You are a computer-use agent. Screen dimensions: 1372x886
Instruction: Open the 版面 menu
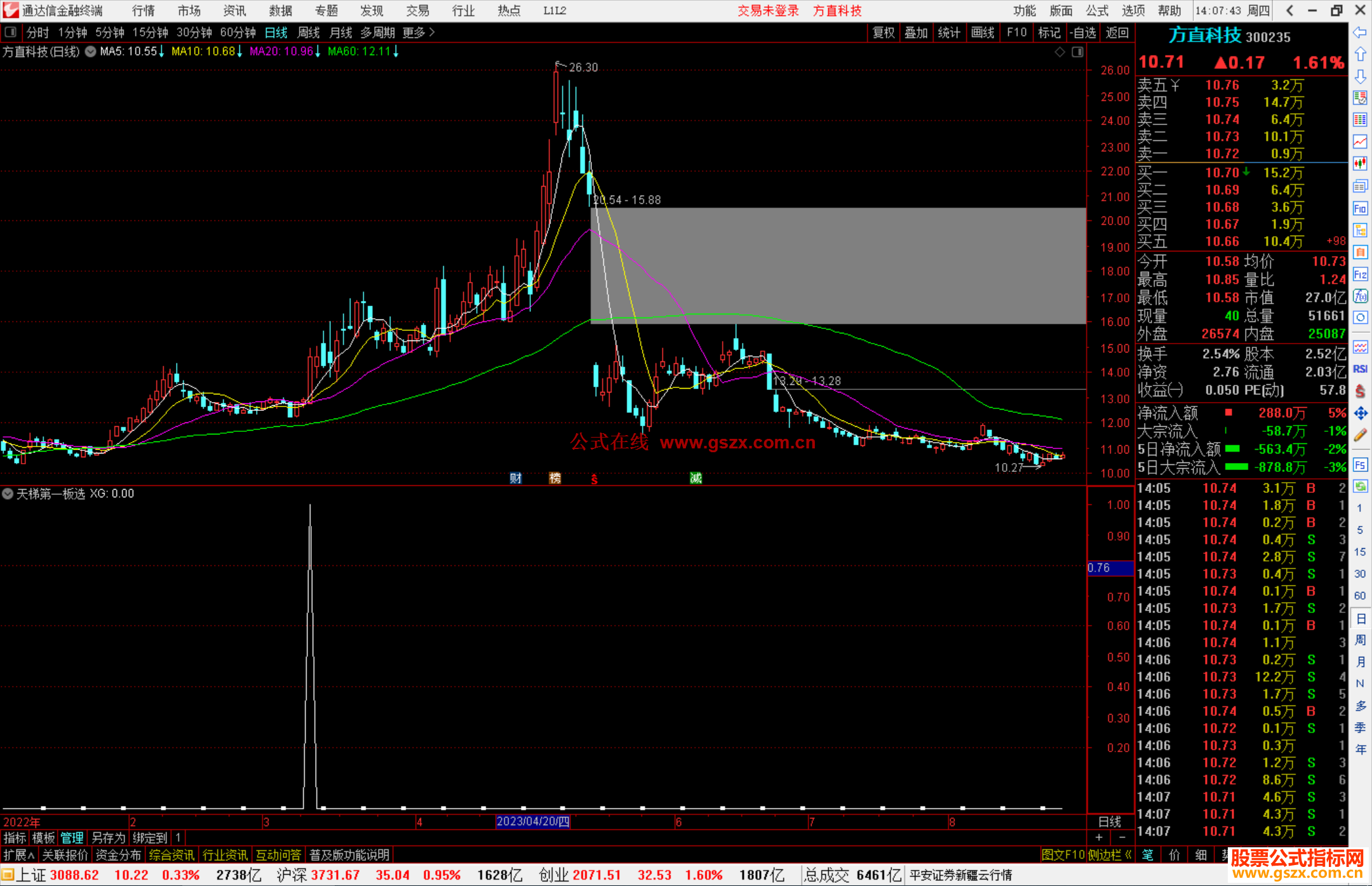click(1061, 11)
